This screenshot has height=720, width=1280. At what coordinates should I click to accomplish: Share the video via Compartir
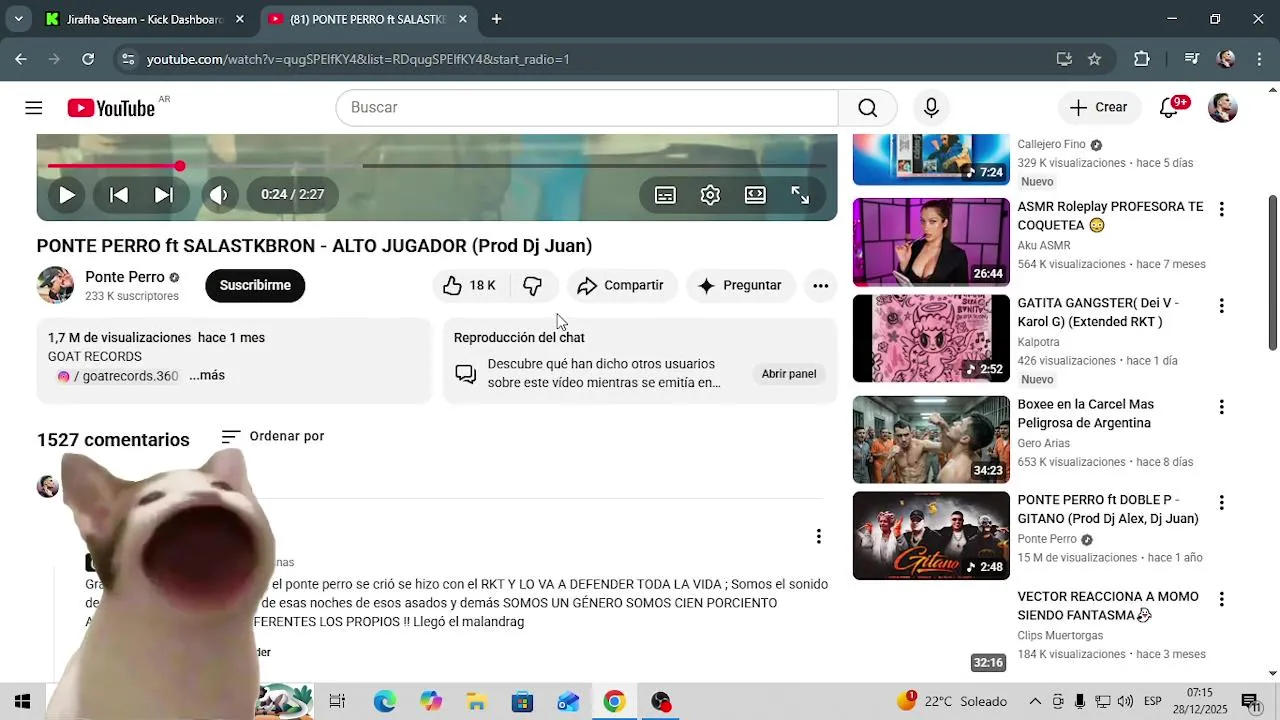621,286
